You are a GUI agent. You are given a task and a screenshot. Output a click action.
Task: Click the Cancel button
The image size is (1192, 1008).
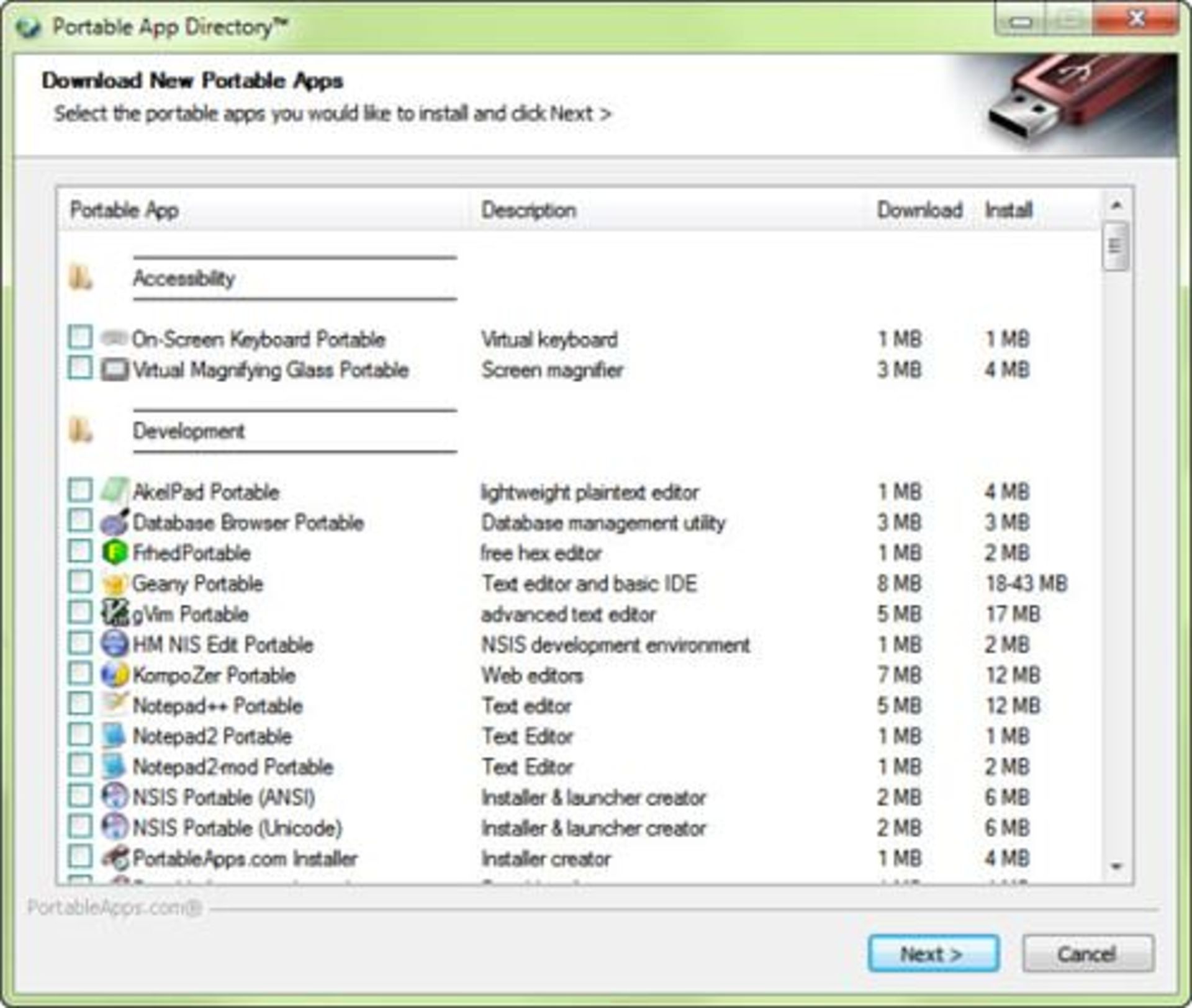click(x=1088, y=953)
